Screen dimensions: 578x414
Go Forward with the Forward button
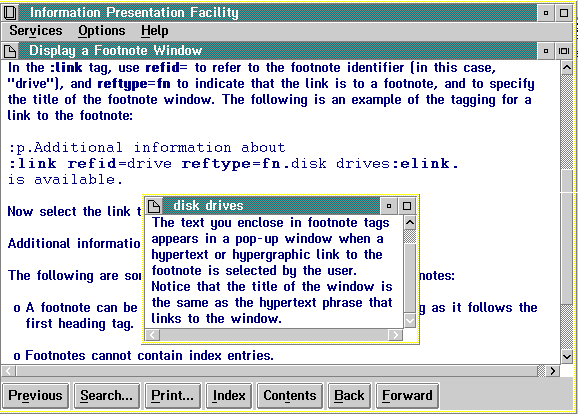(x=407, y=396)
